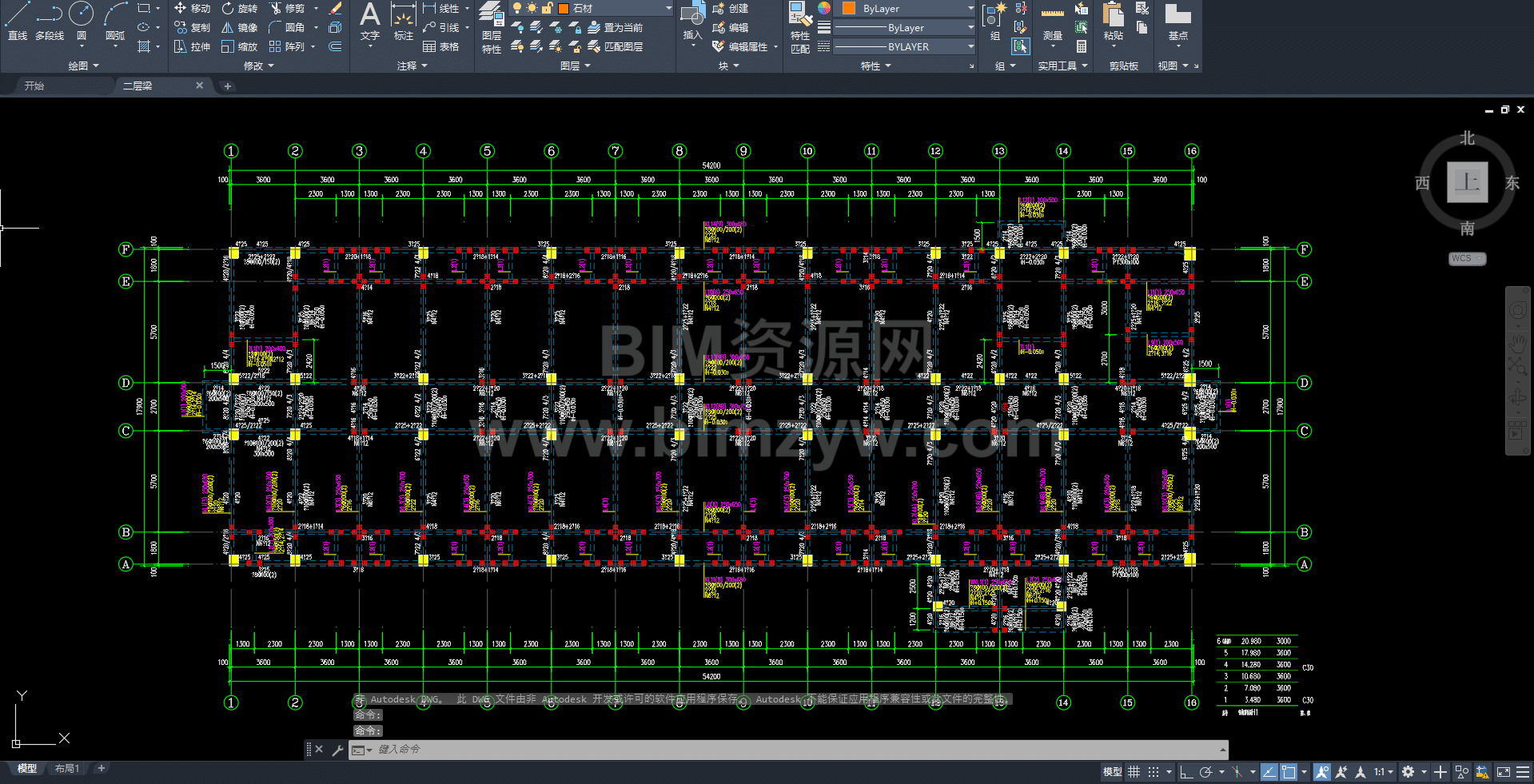
Task: Open the 石材 layer dropdown list
Action: tap(668, 8)
